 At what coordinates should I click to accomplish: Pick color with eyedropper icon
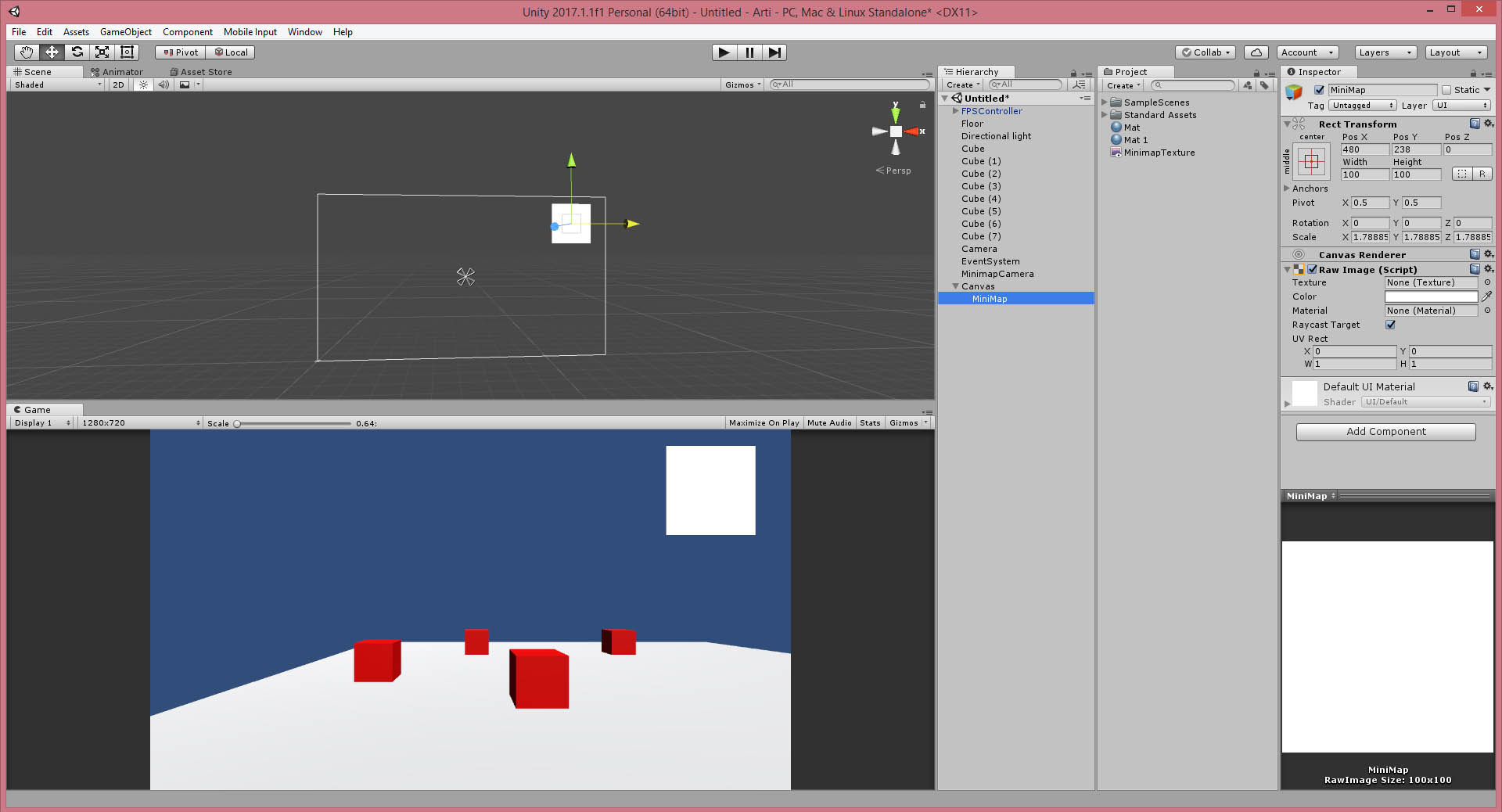coord(1486,296)
